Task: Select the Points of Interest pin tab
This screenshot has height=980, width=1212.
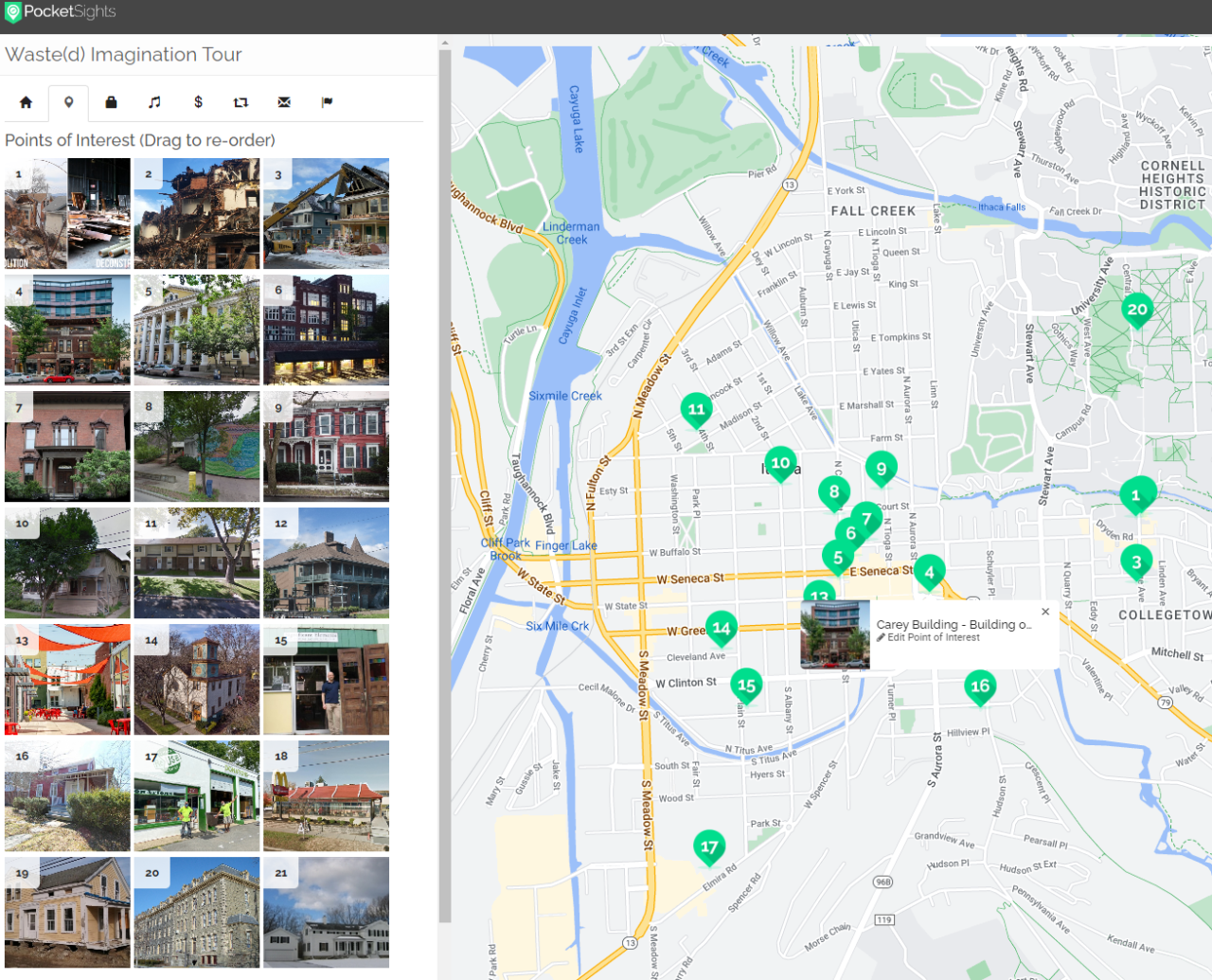Action: [x=68, y=102]
